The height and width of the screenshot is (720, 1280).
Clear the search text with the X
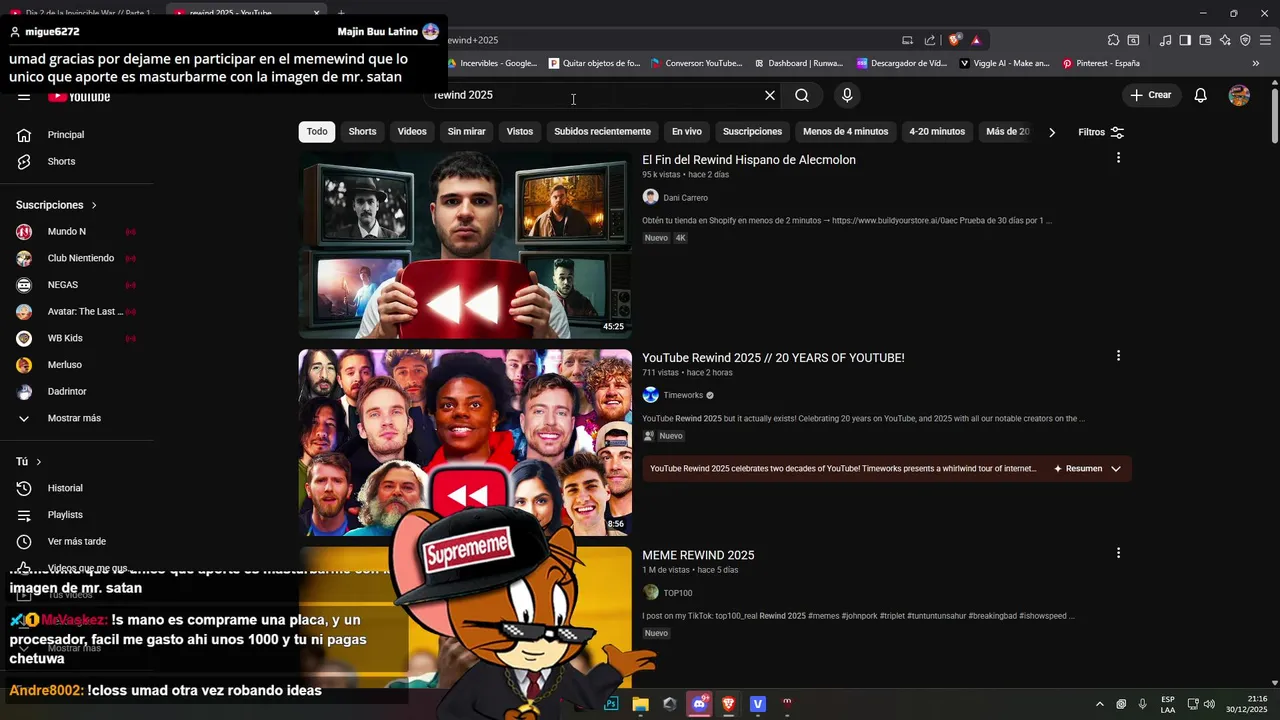[x=770, y=95]
